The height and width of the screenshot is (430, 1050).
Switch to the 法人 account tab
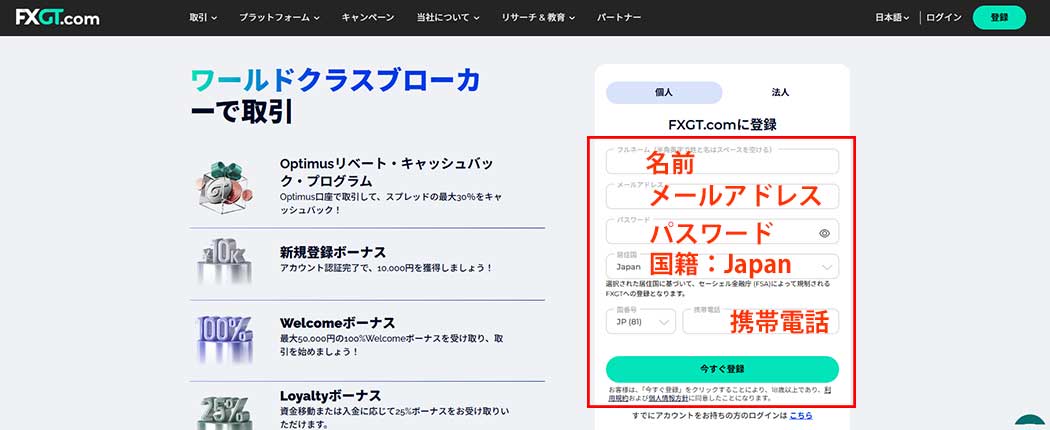780,92
